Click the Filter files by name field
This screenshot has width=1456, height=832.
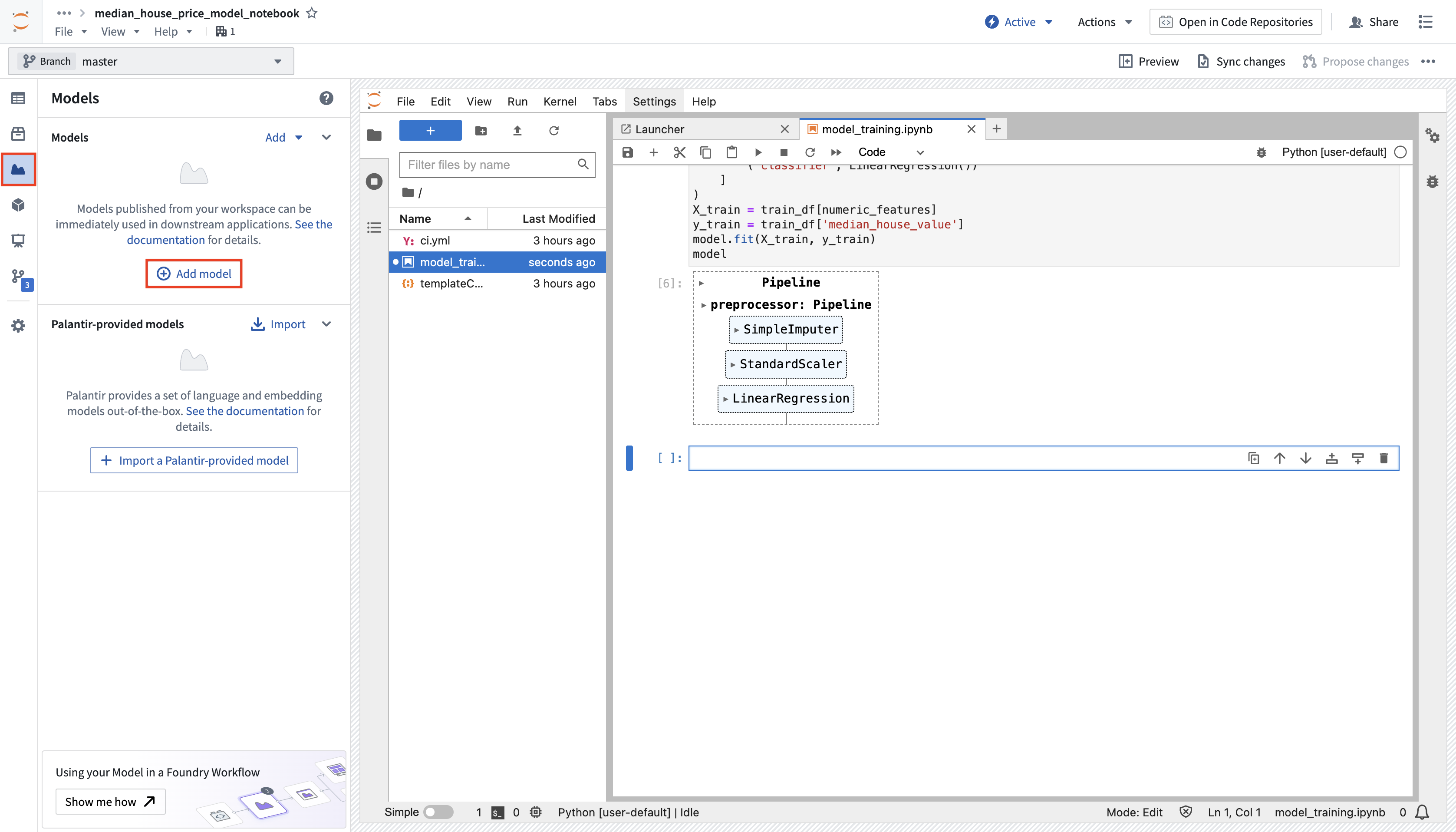[x=497, y=165]
